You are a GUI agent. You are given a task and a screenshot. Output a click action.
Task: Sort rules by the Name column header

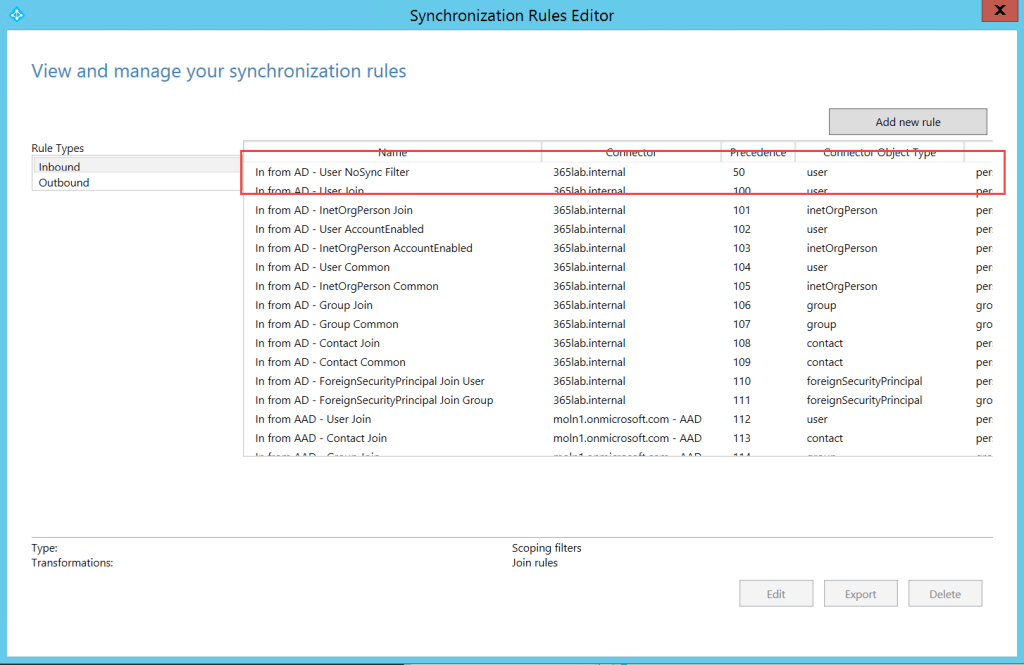(392, 152)
